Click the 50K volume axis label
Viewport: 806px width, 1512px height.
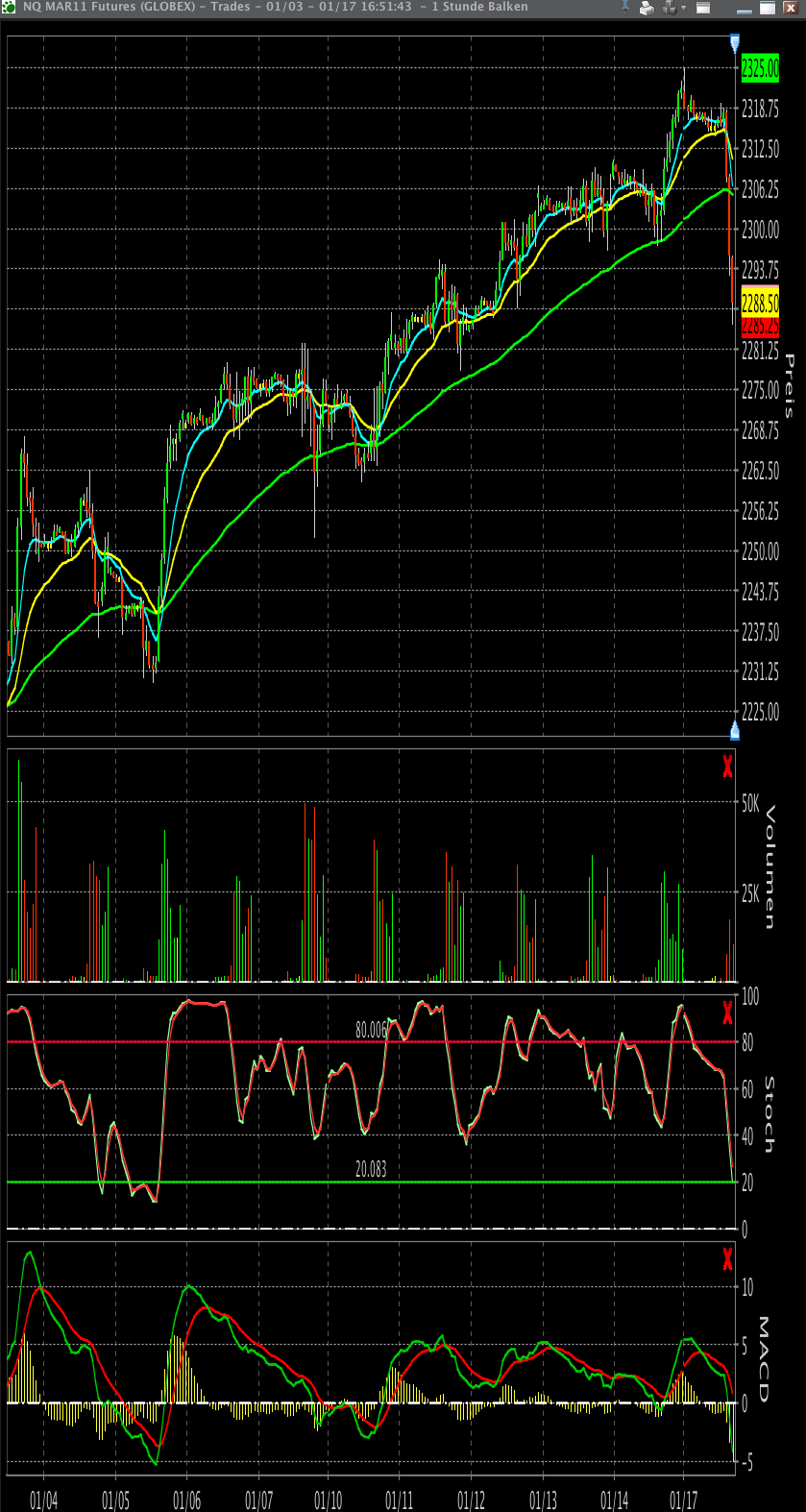(x=751, y=803)
